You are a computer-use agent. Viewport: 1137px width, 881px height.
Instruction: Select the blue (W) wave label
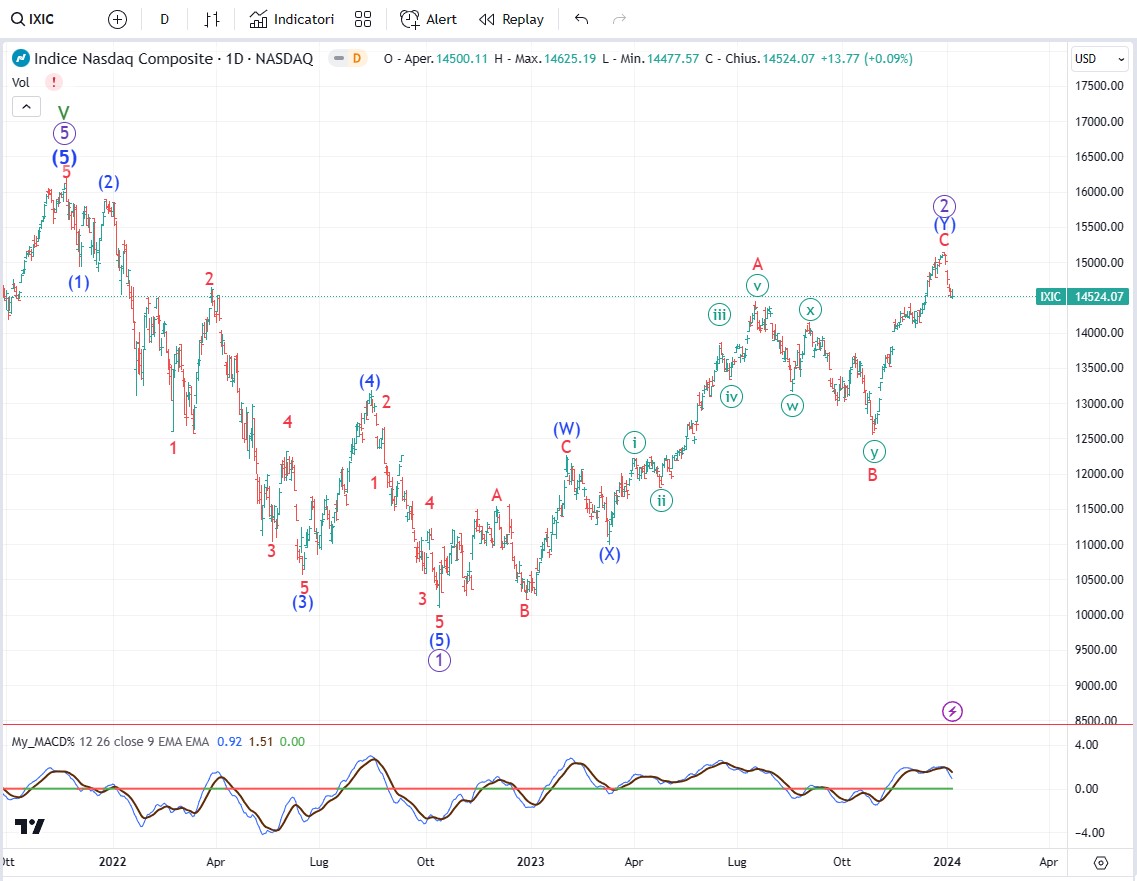[x=567, y=429]
